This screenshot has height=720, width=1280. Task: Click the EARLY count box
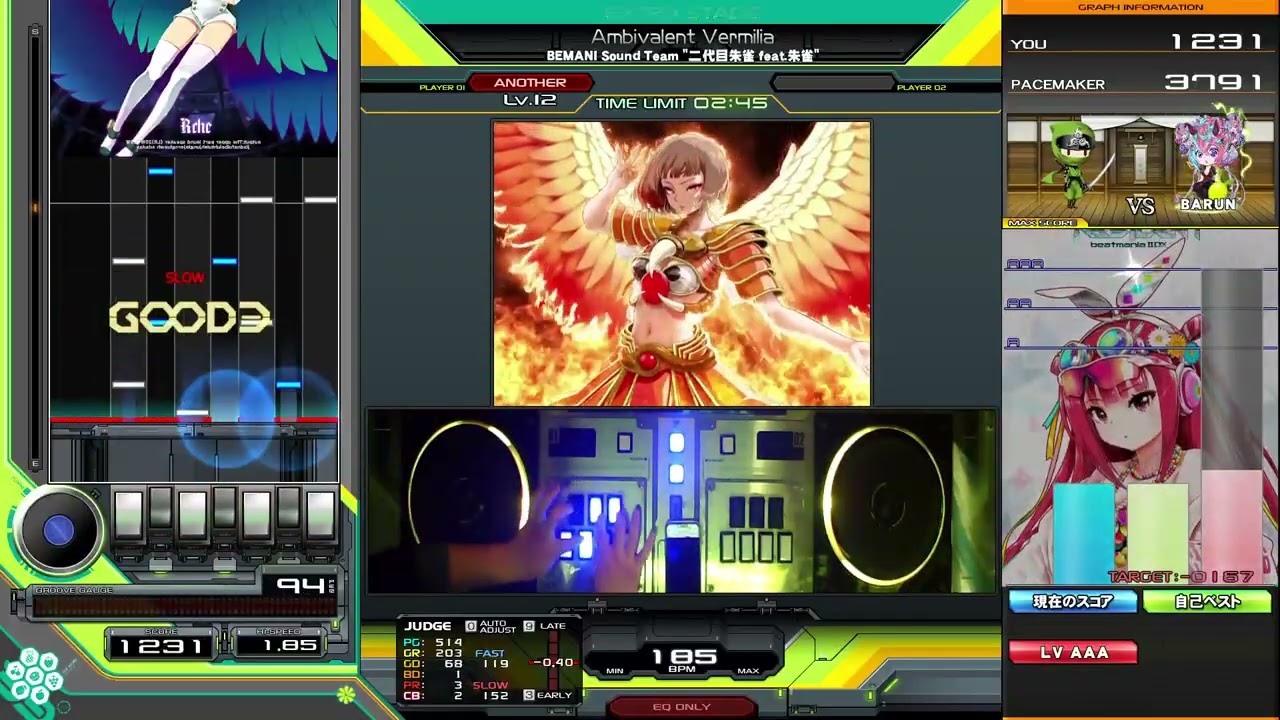(529, 695)
